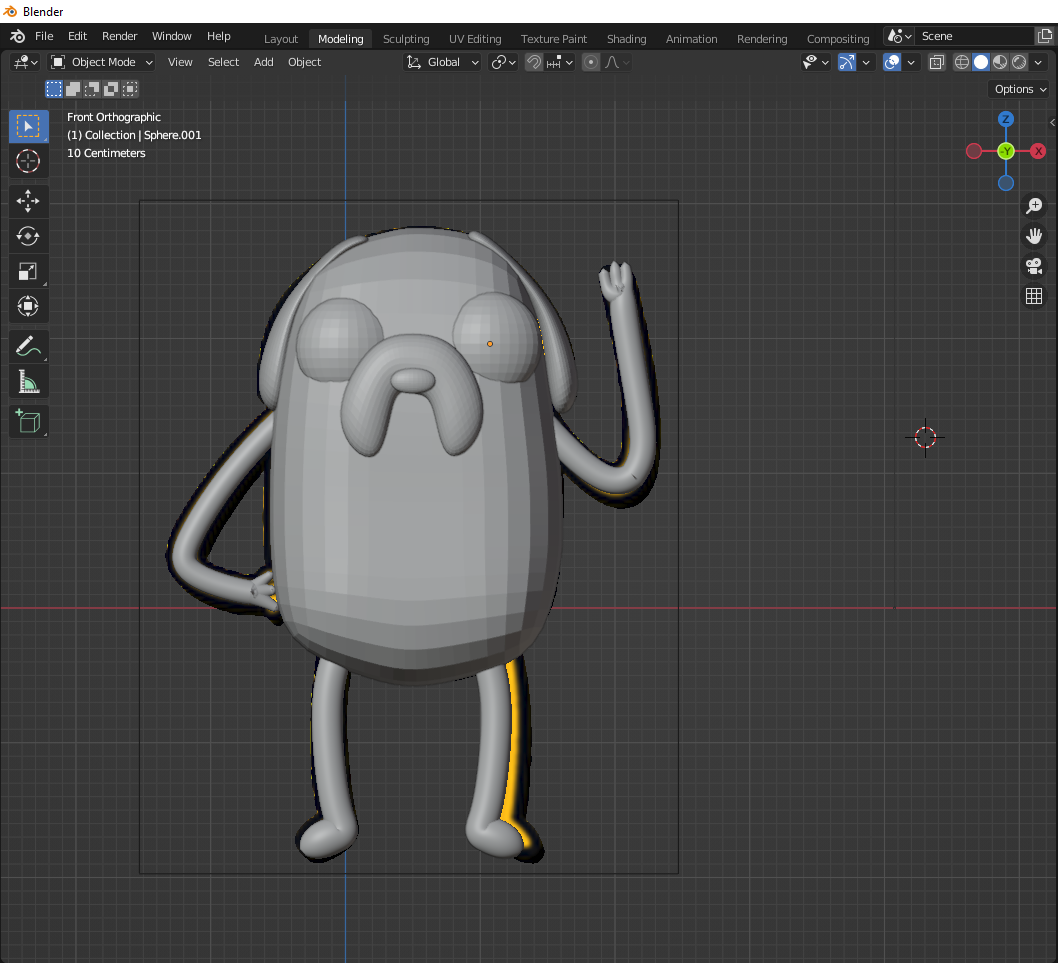Open the Options dropdown

(x=1020, y=89)
